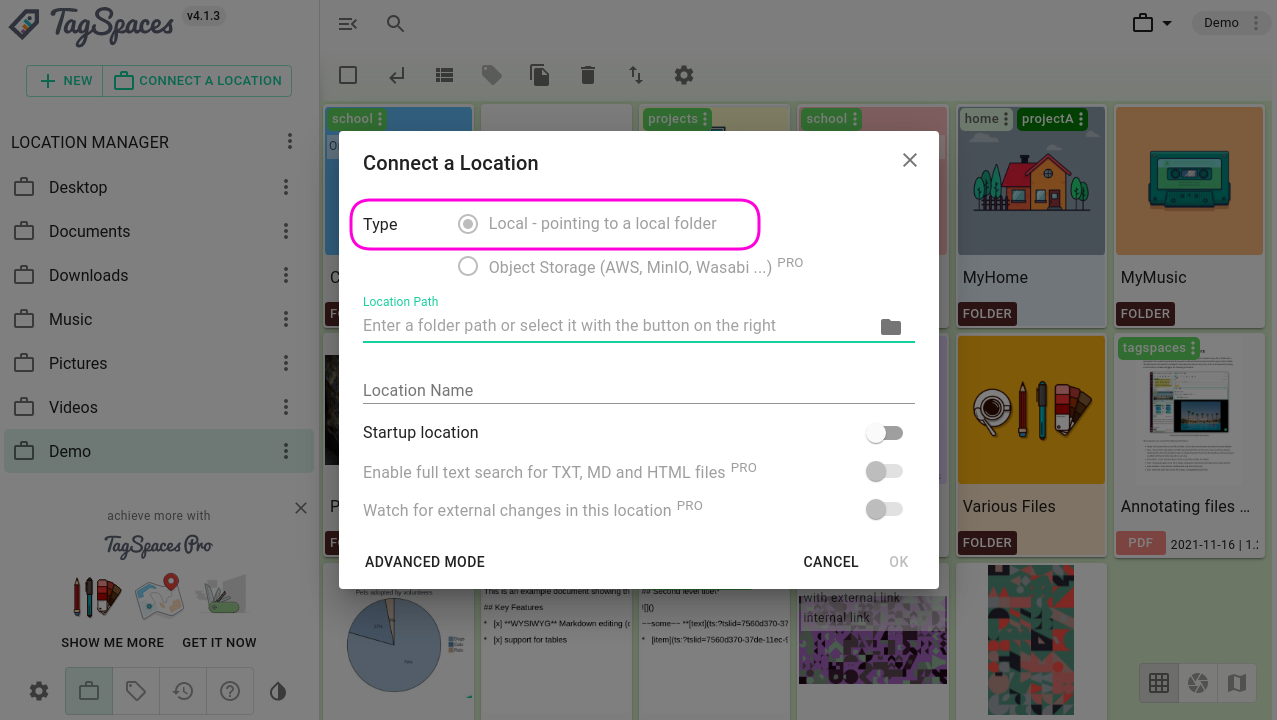This screenshot has width=1277, height=720.
Task: Switch to map perspective icon
Action: [1237, 683]
